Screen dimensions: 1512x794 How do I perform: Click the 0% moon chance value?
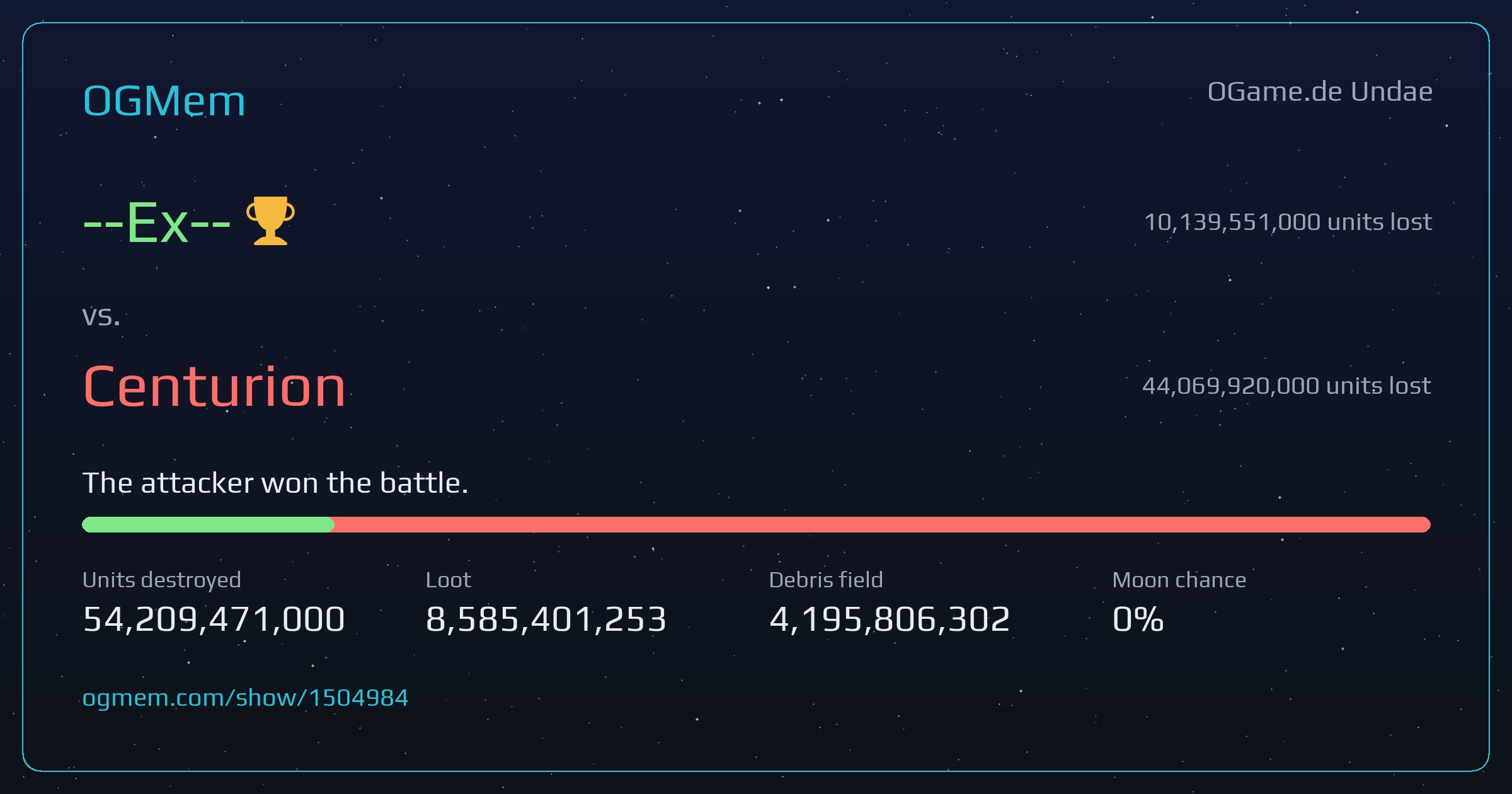click(1138, 619)
